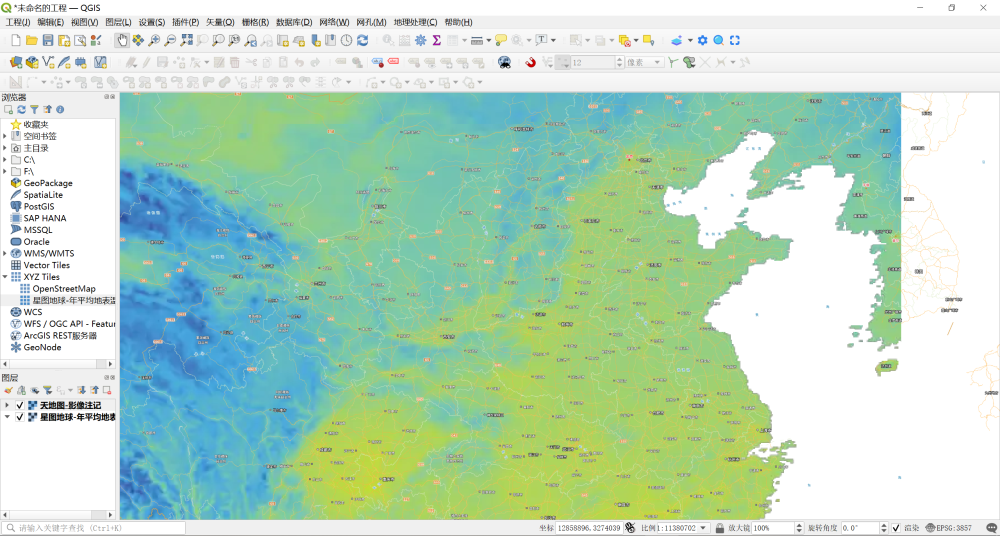Click the Zoom In magnifier tool

pyautogui.click(x=154, y=40)
